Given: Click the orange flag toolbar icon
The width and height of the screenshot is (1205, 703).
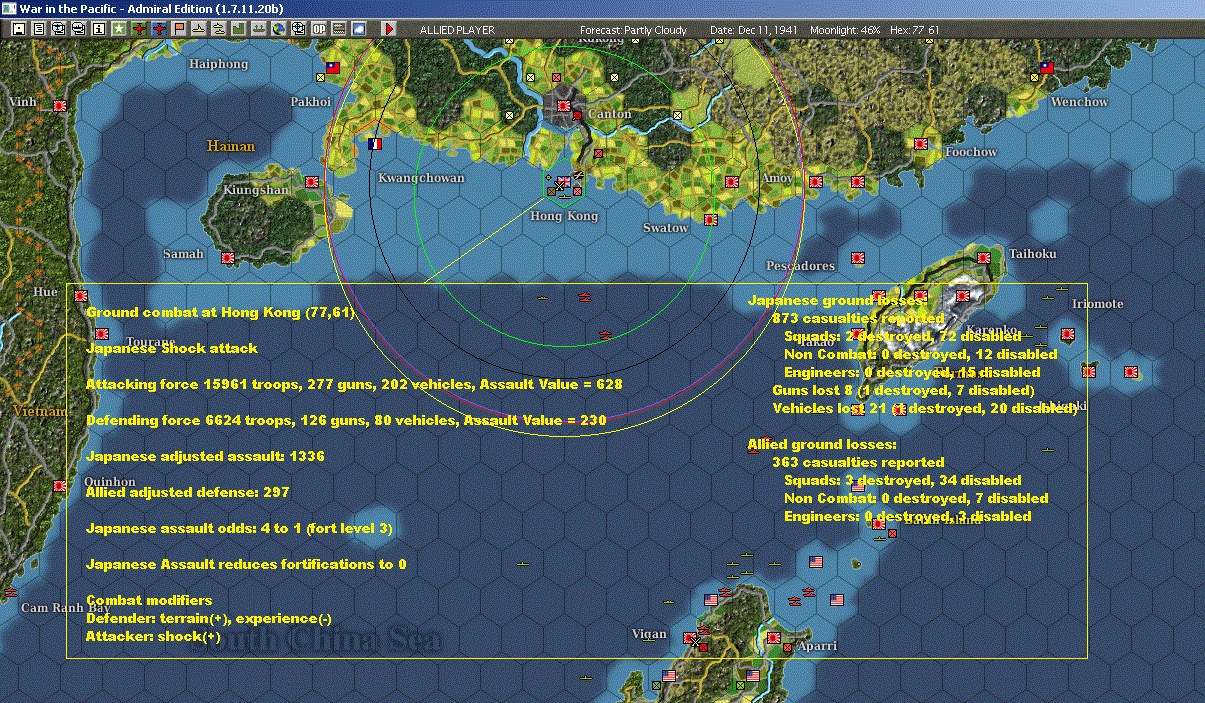Looking at the screenshot, I should (x=179, y=29).
